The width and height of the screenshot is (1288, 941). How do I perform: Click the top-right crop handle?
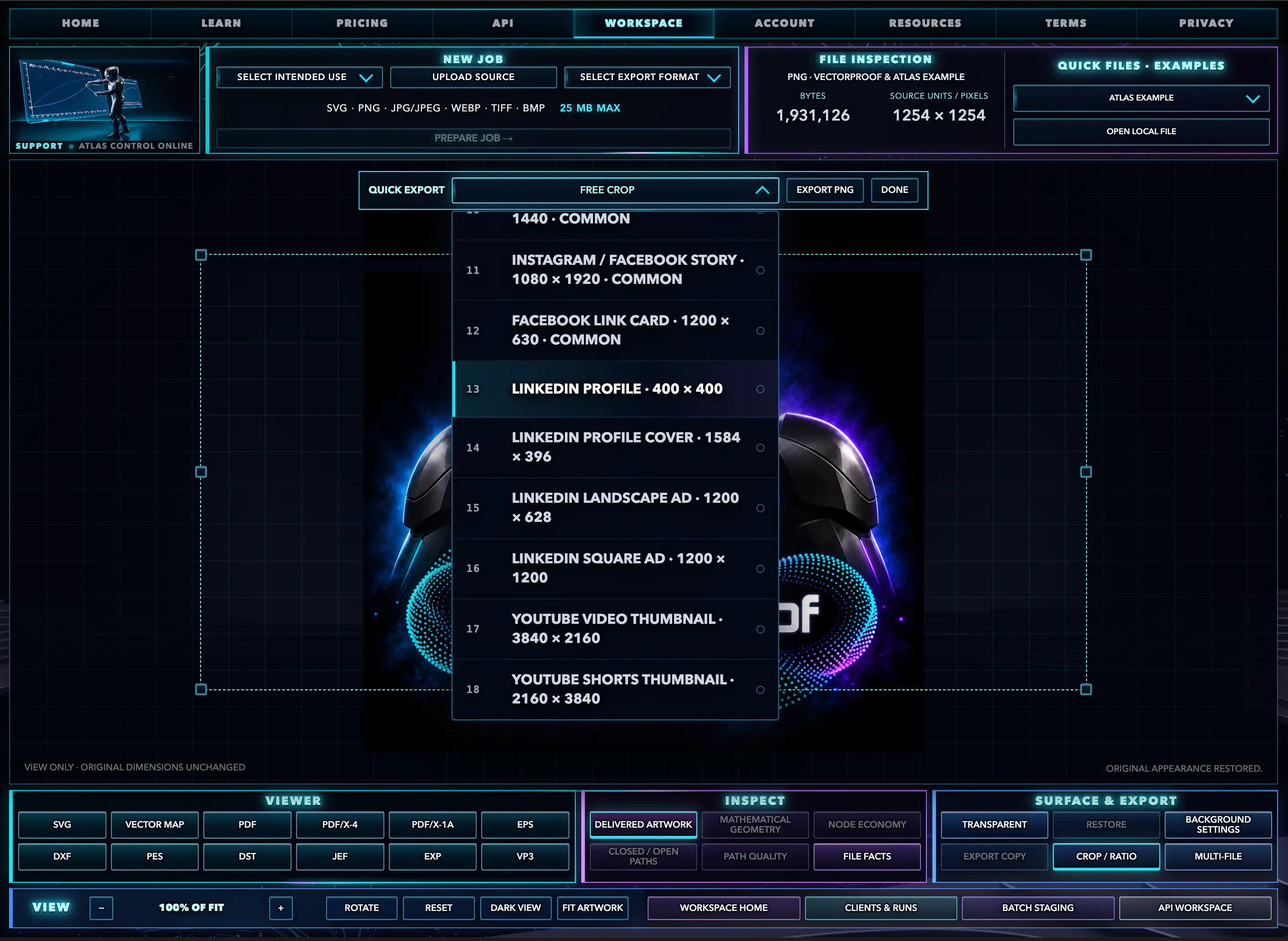click(1086, 255)
